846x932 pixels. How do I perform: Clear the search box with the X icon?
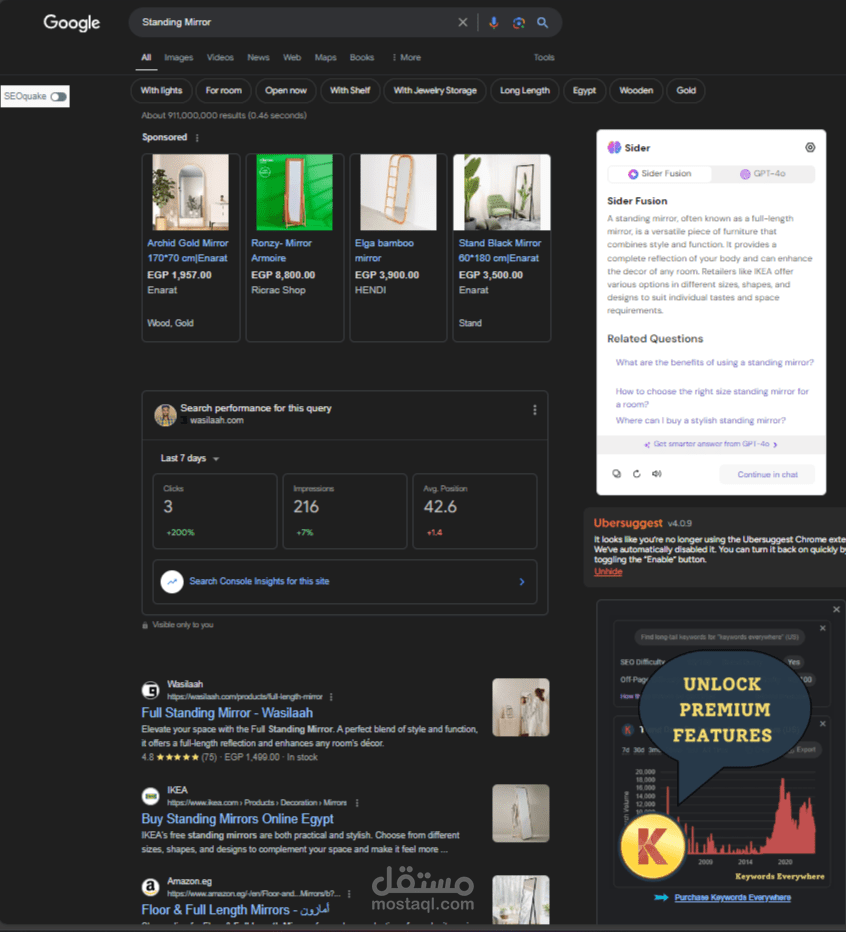(463, 23)
